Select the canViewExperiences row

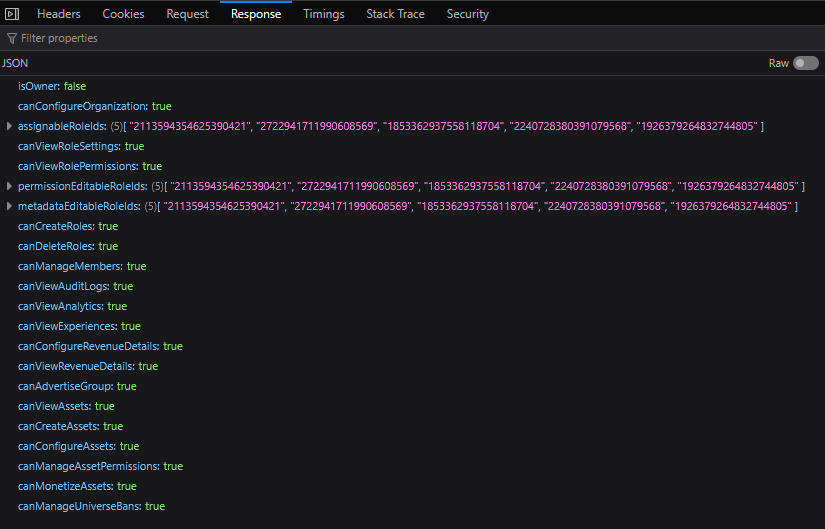pos(412,326)
